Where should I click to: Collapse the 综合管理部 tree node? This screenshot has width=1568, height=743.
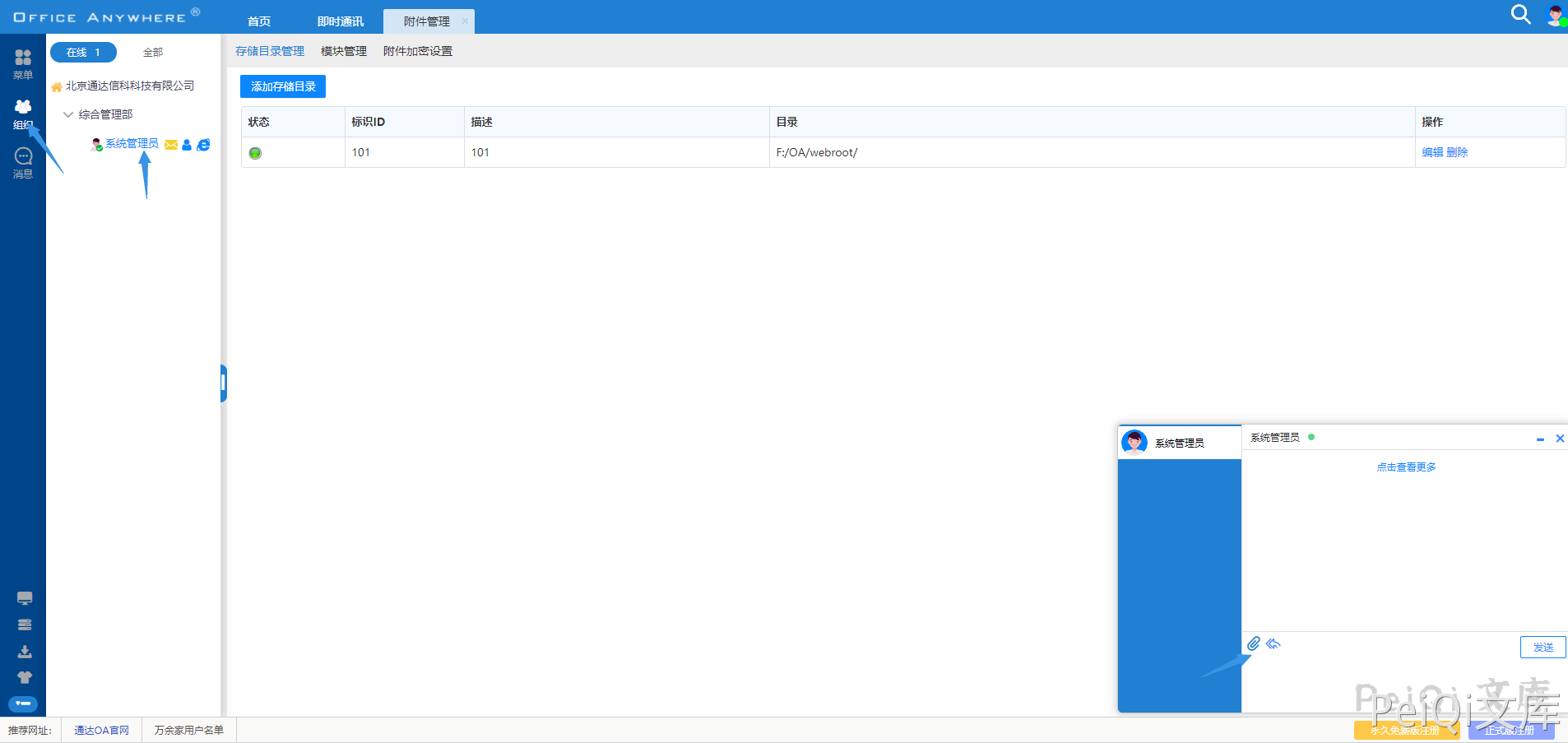point(68,114)
